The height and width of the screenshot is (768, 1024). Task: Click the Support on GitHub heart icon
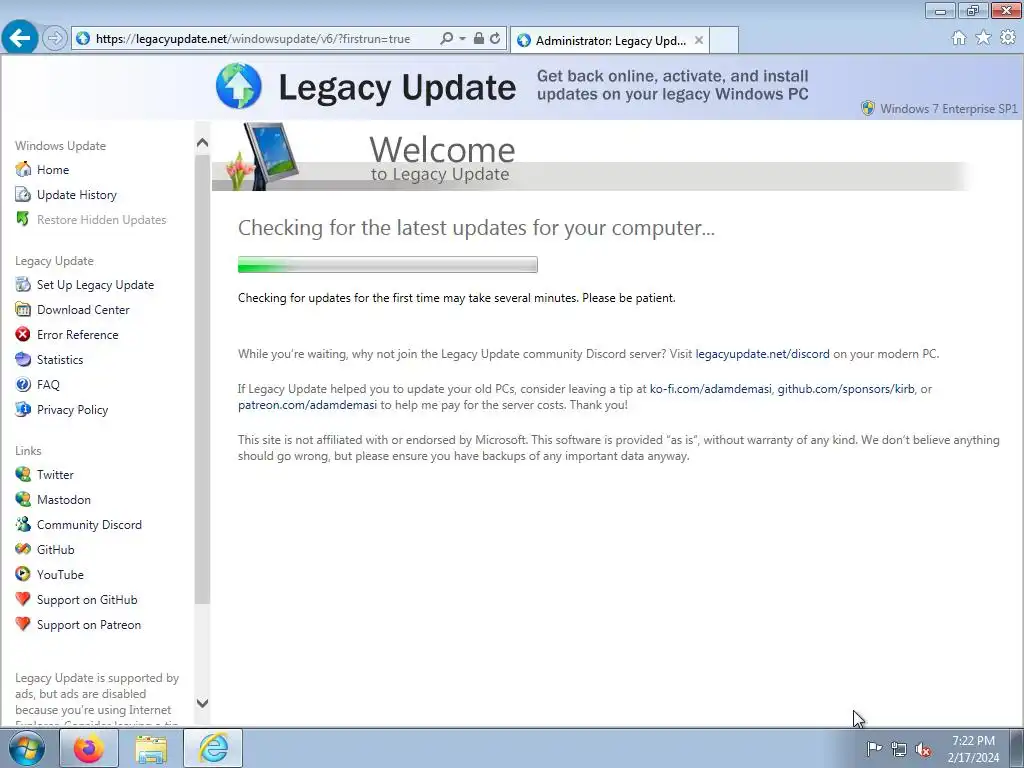(x=23, y=600)
